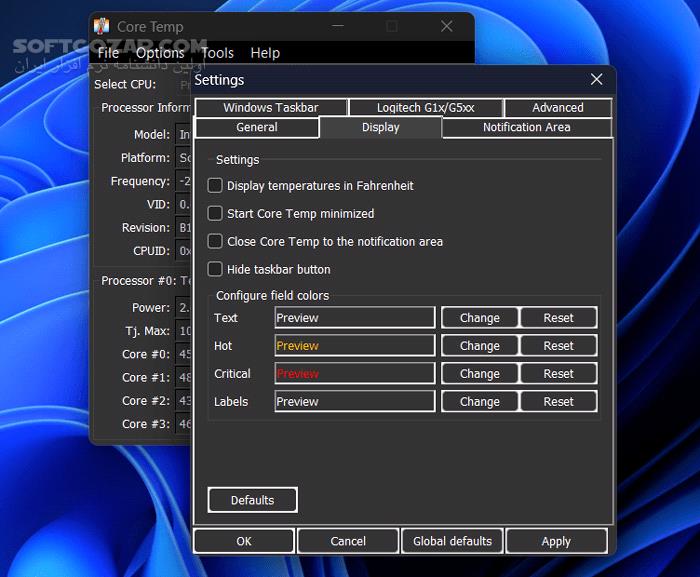The width and height of the screenshot is (700, 577).
Task: Click Apply to save settings
Action: pos(556,541)
